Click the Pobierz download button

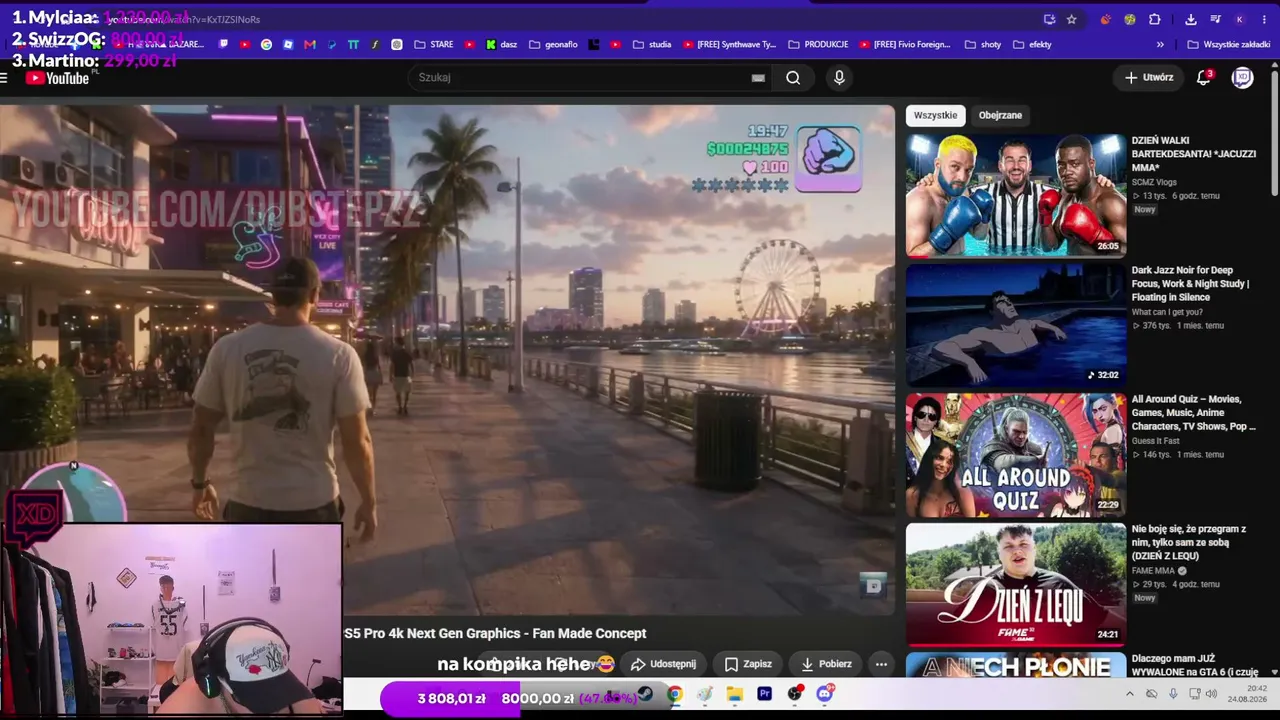tap(826, 664)
